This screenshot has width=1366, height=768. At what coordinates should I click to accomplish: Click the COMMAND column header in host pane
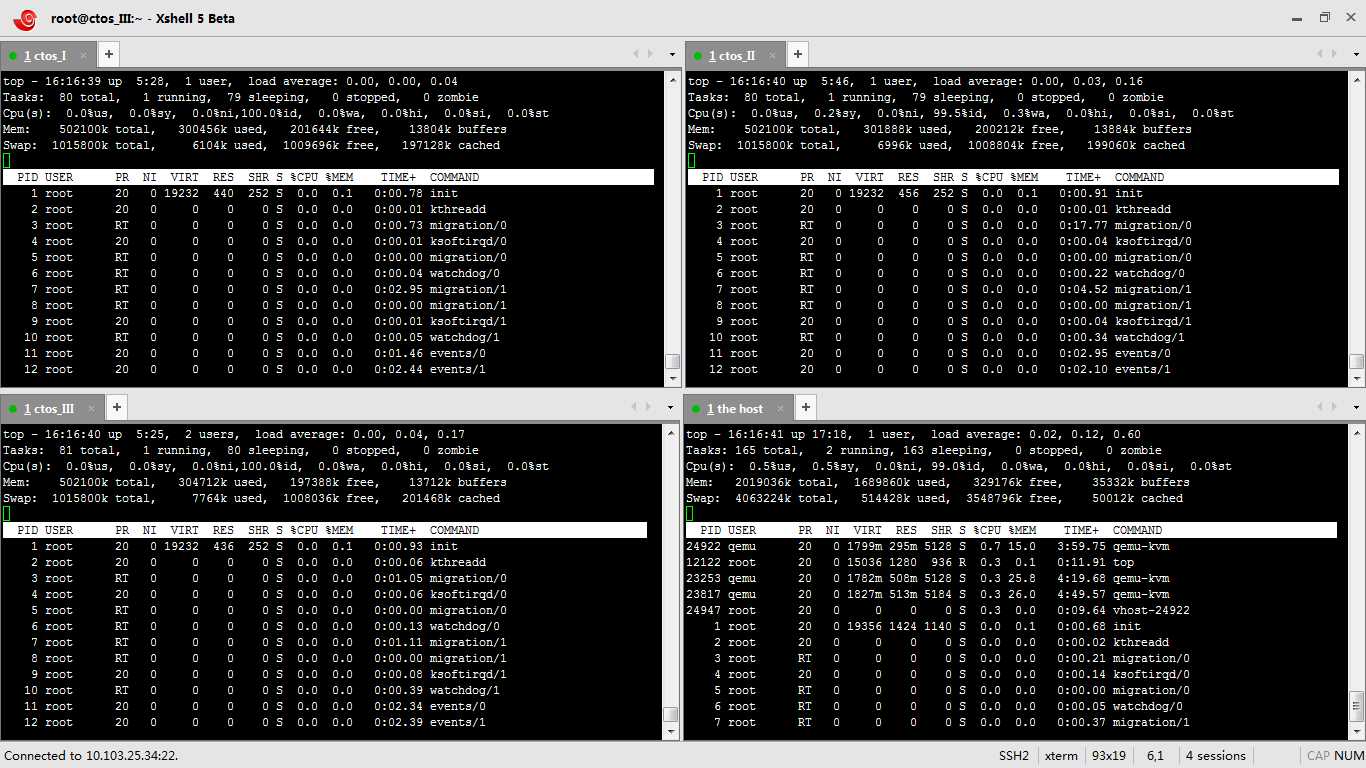[1137, 530]
